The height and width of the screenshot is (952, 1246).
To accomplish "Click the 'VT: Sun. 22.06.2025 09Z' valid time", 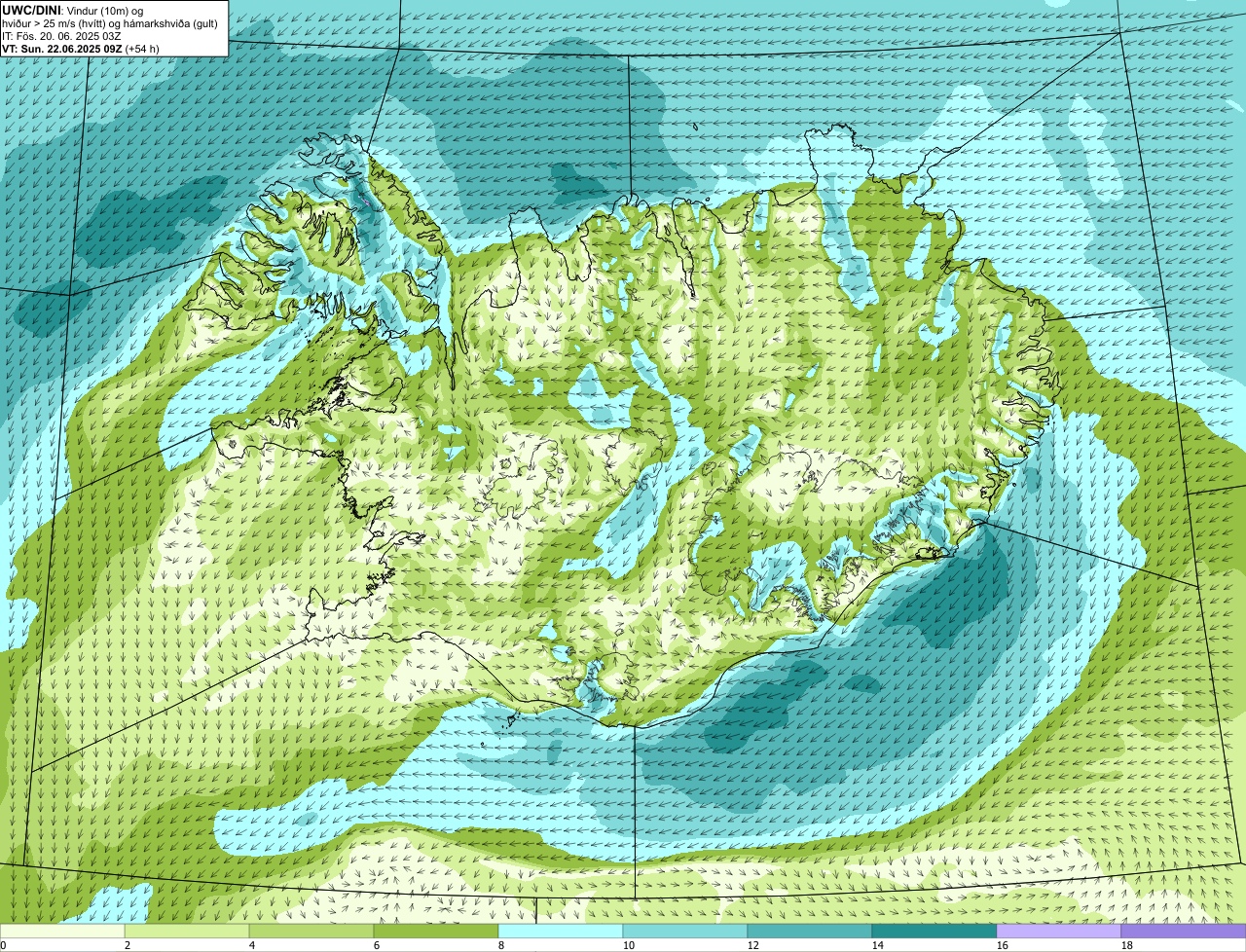I will tap(62, 48).
